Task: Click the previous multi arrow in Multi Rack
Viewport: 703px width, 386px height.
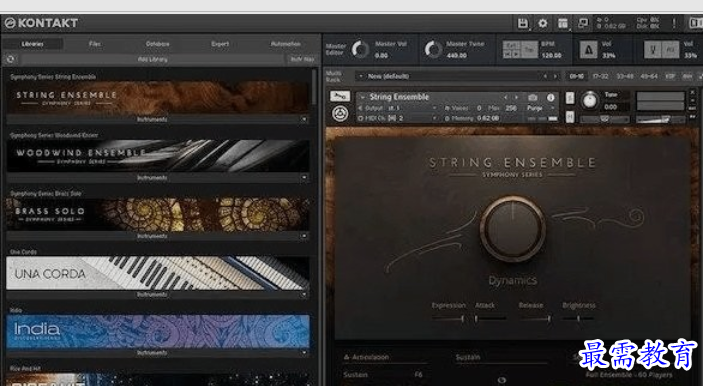Action: coord(545,77)
